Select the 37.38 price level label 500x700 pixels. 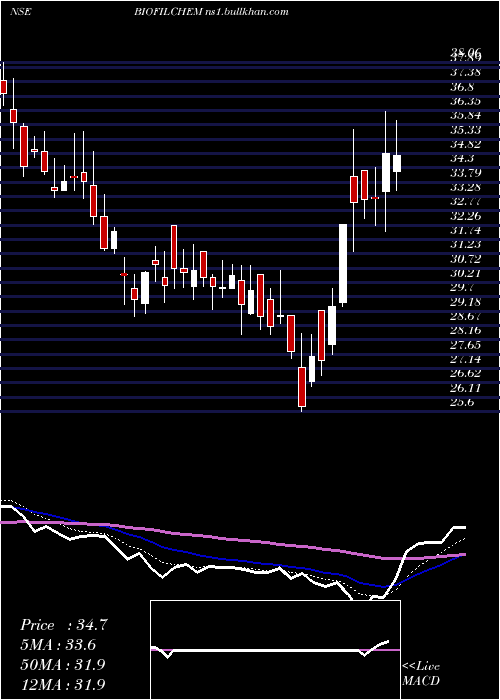point(466,72)
